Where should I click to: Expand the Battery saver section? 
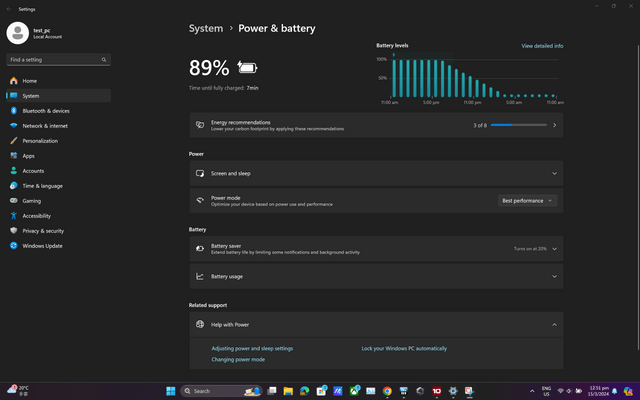click(554, 249)
